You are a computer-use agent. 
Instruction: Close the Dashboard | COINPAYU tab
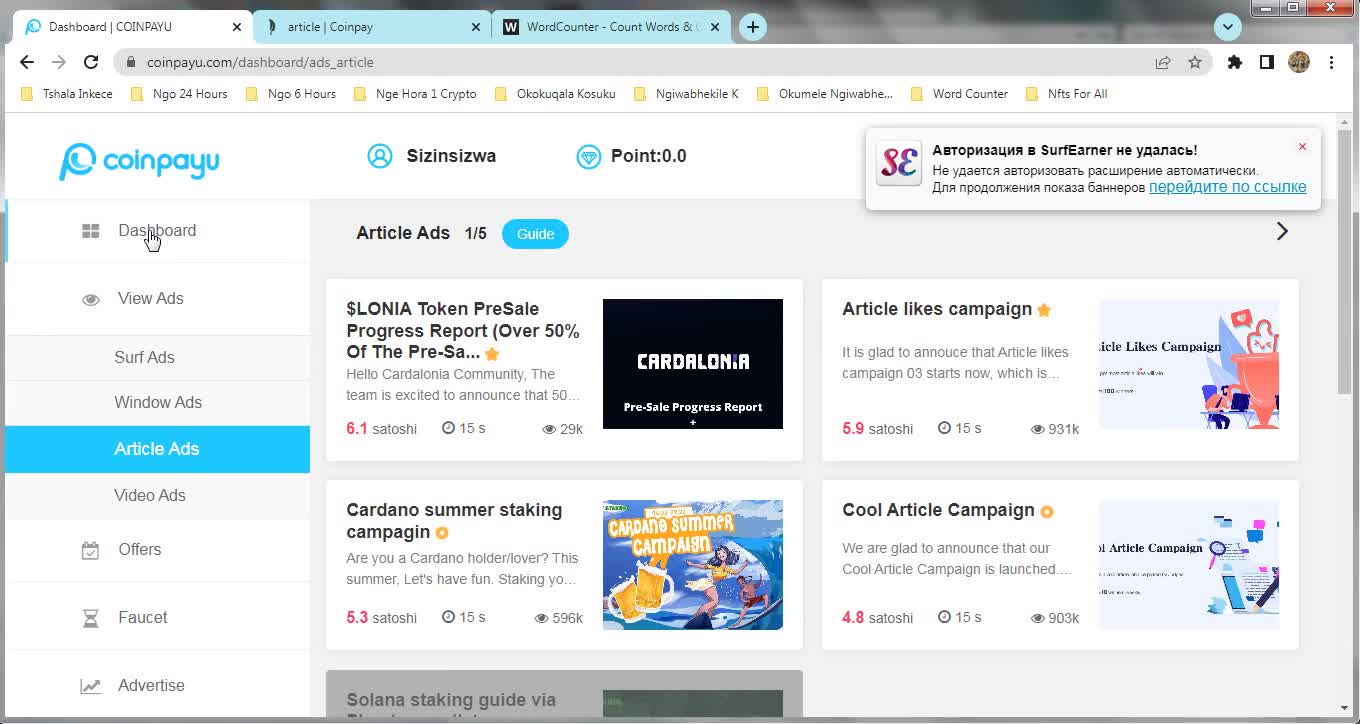click(237, 27)
